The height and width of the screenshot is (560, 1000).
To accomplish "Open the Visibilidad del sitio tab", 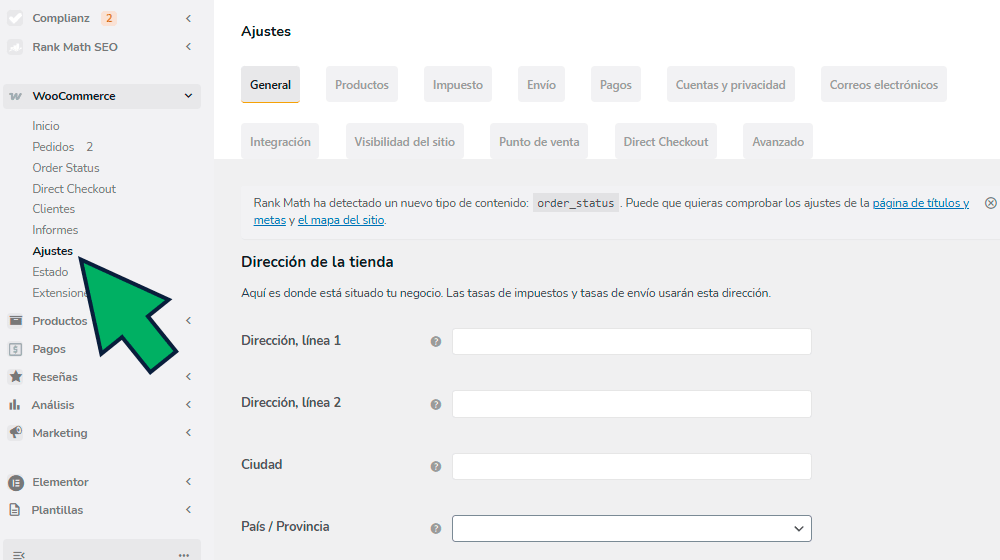I will pyautogui.click(x=404, y=141).
